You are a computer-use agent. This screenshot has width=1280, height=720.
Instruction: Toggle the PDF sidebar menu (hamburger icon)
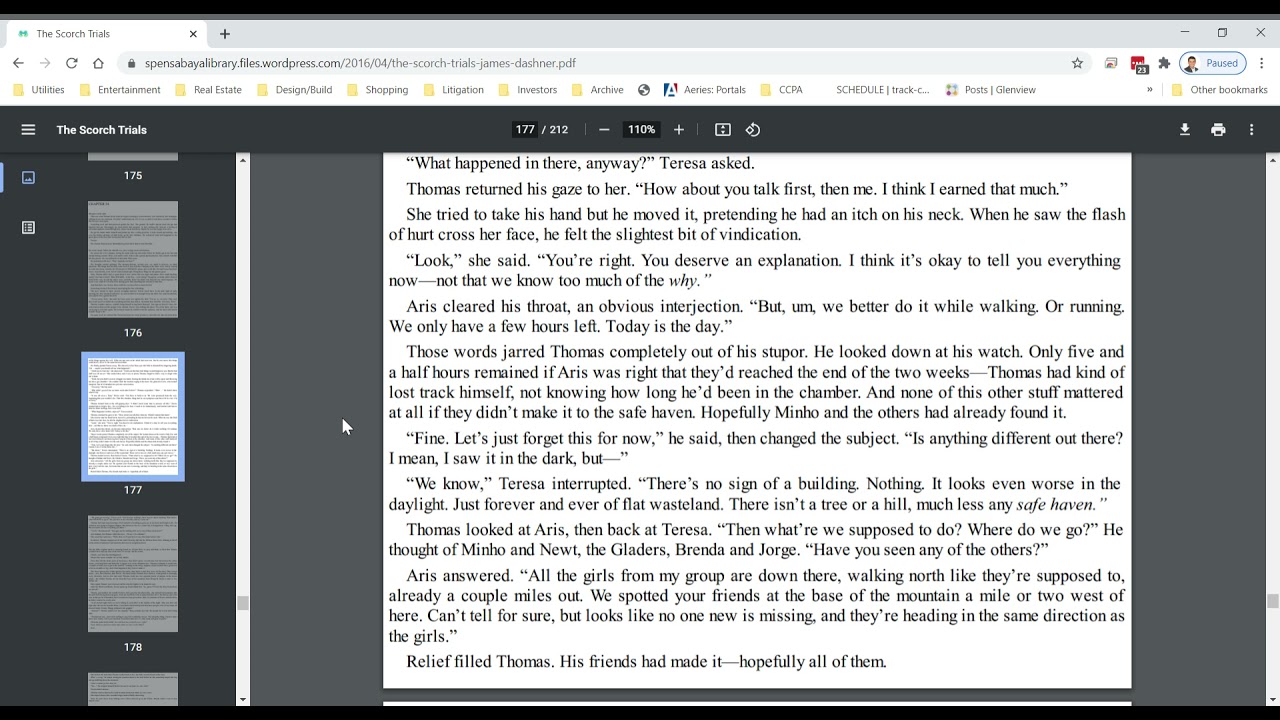coord(28,130)
